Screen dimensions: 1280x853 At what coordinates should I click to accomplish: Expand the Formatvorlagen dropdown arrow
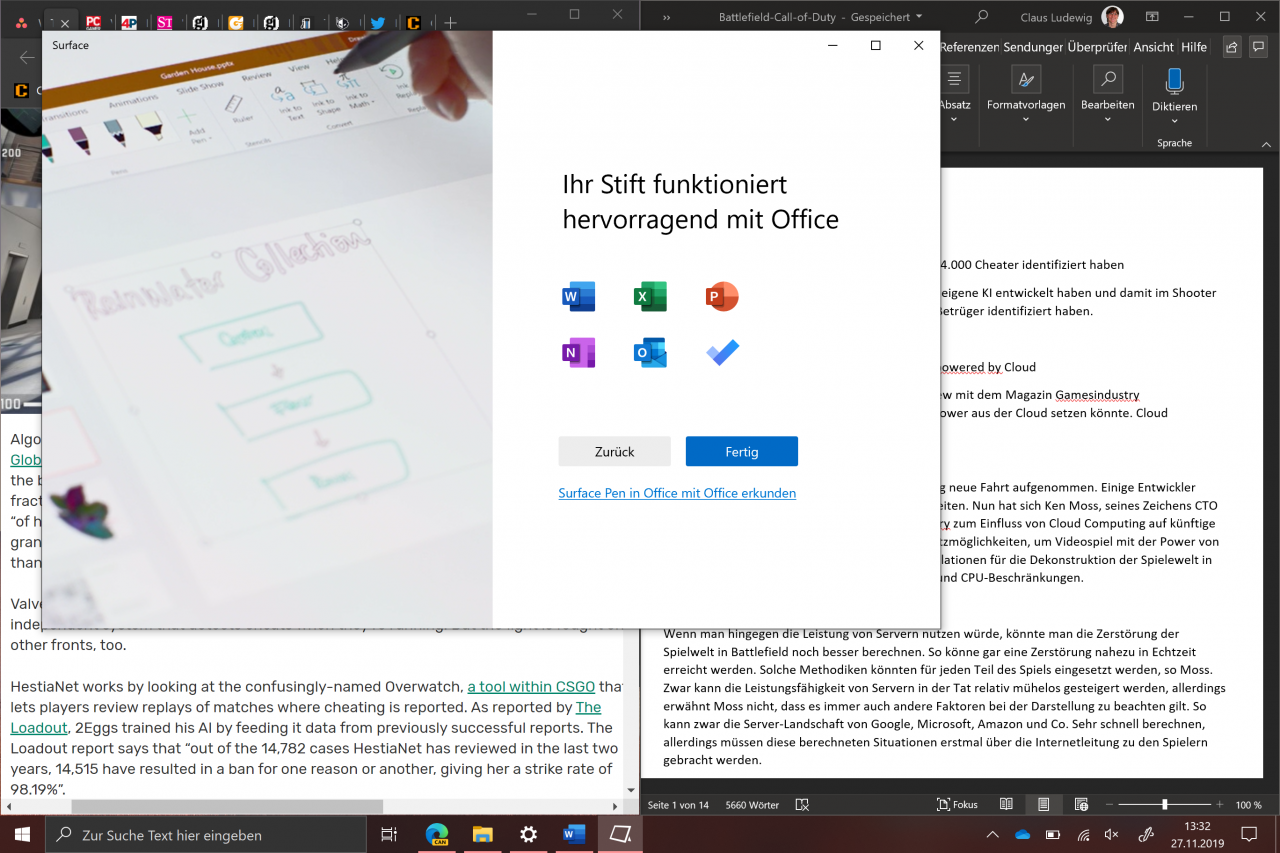[x=1026, y=119]
